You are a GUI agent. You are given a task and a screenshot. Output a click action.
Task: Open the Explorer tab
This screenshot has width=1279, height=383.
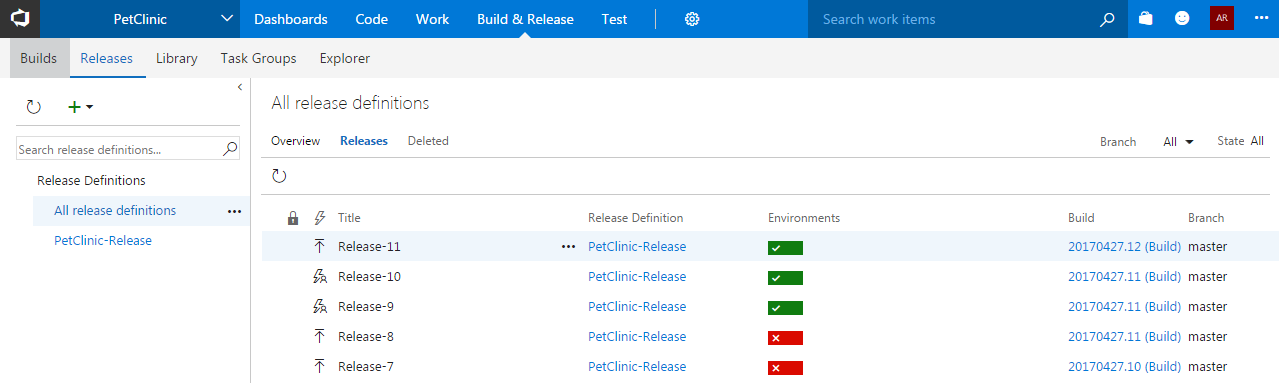[345, 58]
